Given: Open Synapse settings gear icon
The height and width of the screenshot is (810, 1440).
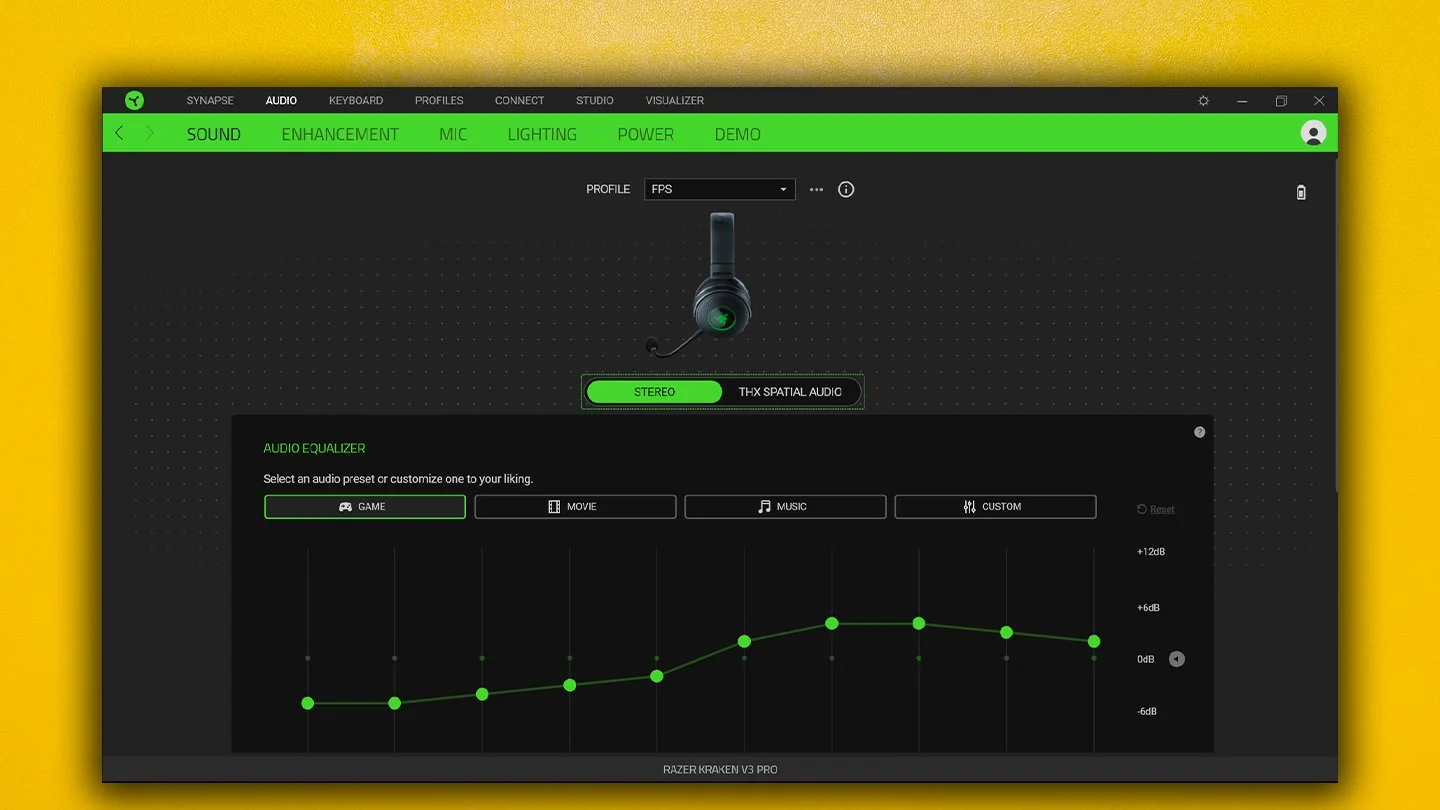Looking at the screenshot, I should pyautogui.click(x=1204, y=101).
